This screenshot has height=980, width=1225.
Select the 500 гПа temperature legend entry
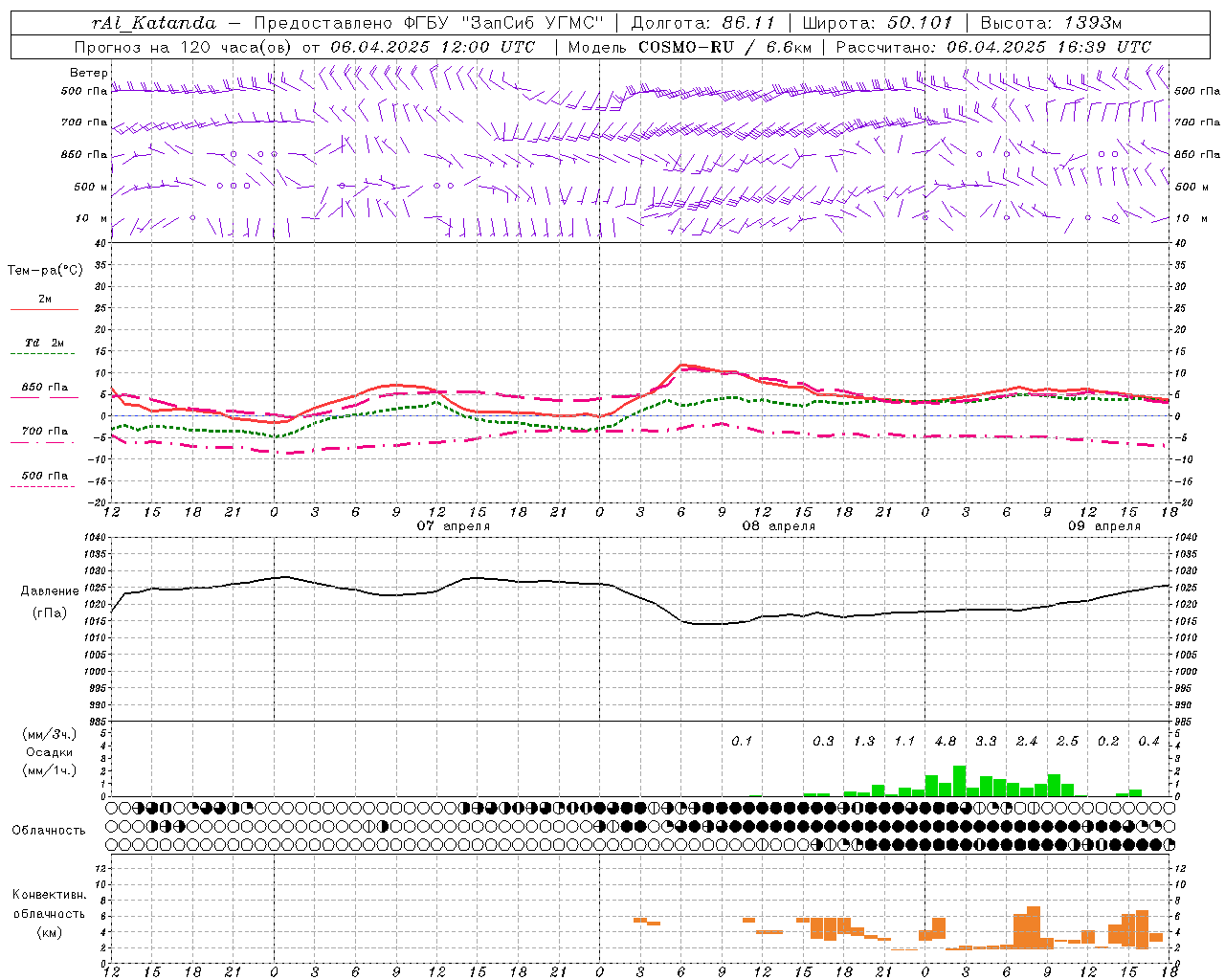pyautogui.click(x=45, y=476)
